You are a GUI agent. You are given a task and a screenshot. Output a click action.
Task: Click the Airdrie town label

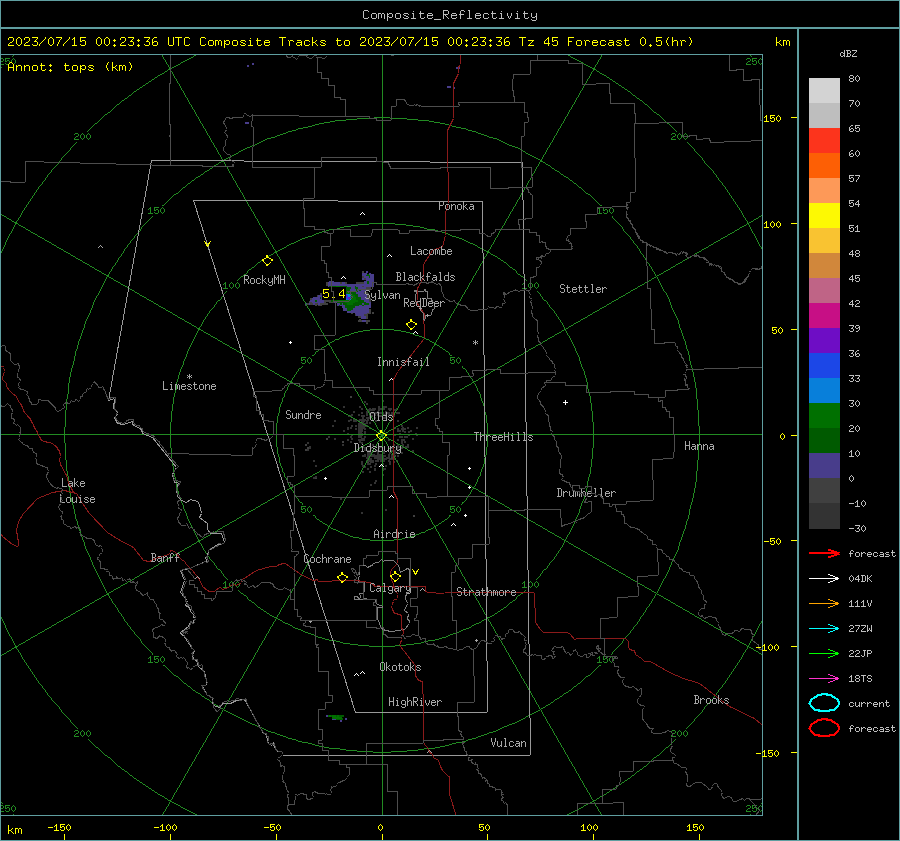click(x=394, y=534)
